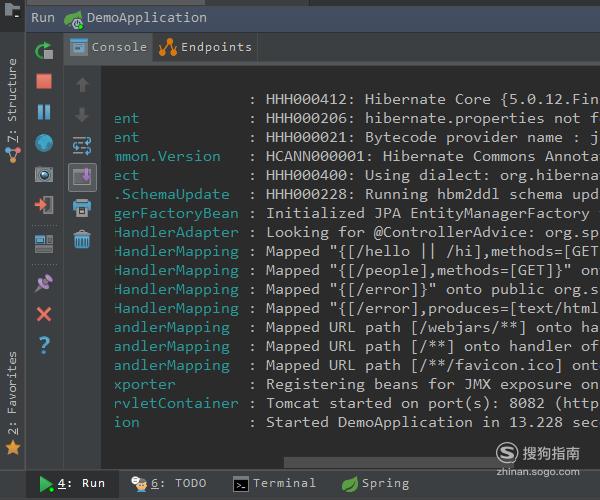Screen dimensions: 600x500
Task: Click the HCANN000001 Hibernate Commons line
Action: pyautogui.click(x=357, y=156)
